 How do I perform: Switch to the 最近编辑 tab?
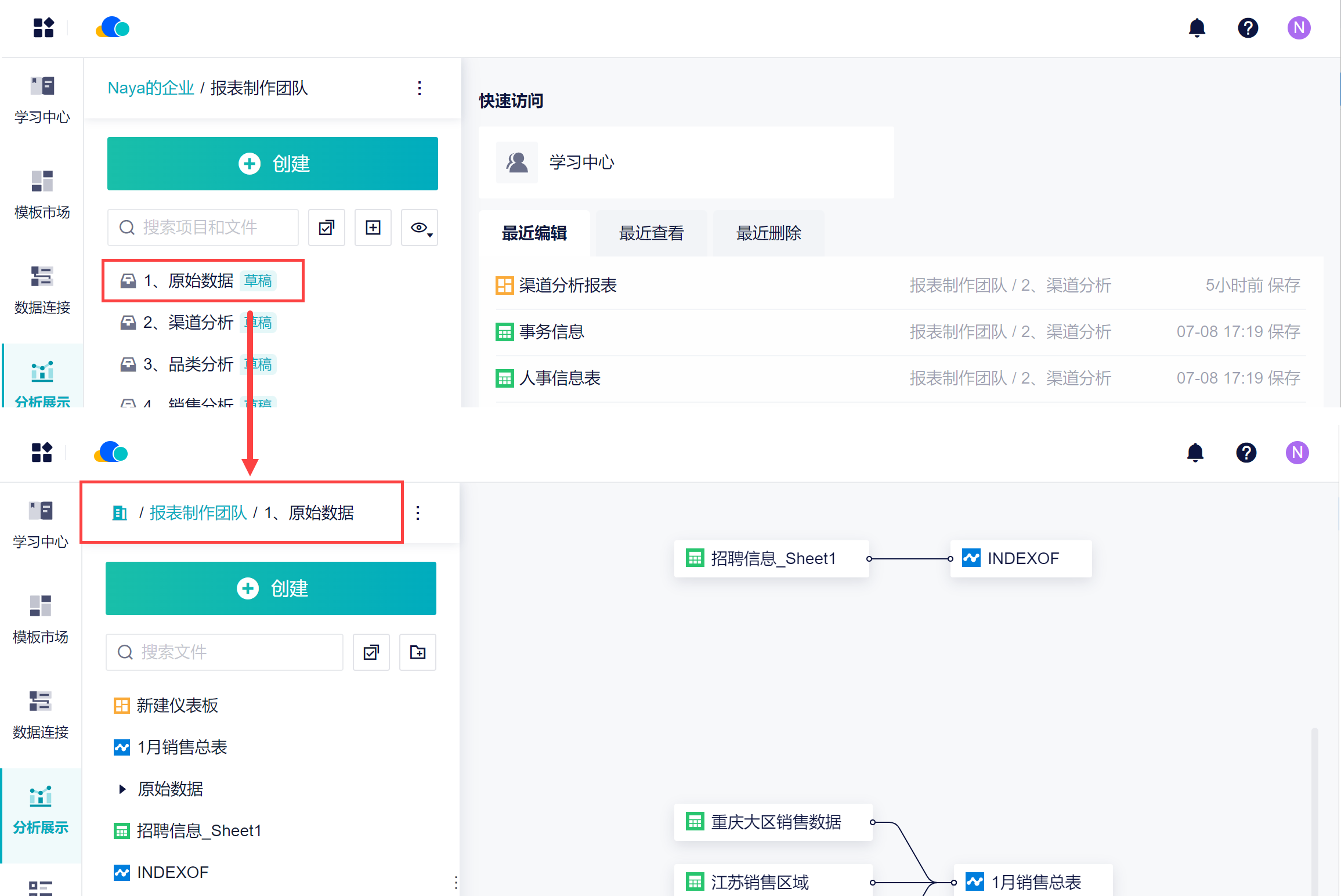coord(534,233)
